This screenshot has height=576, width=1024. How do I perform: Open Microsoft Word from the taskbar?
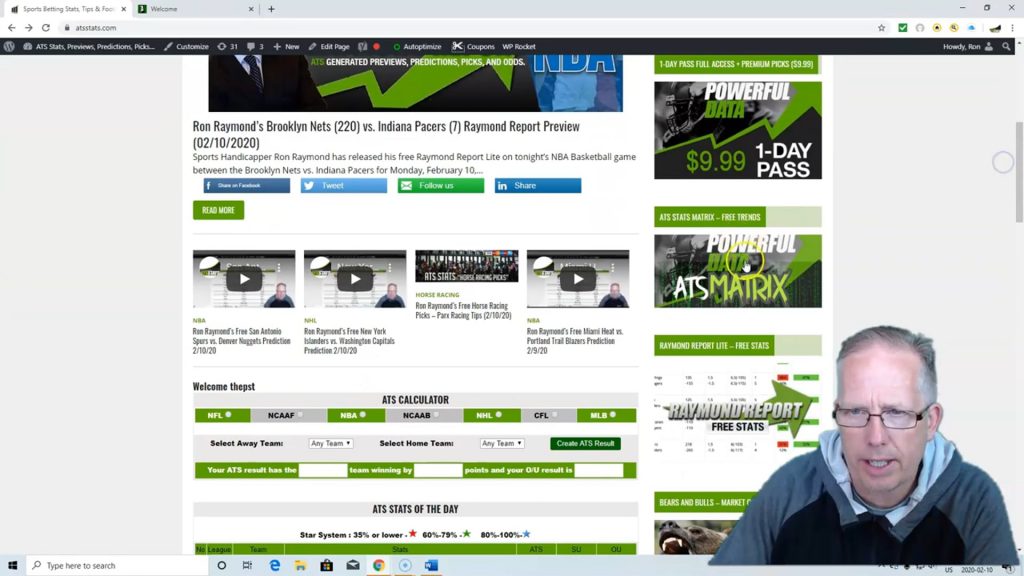pyautogui.click(x=431, y=565)
